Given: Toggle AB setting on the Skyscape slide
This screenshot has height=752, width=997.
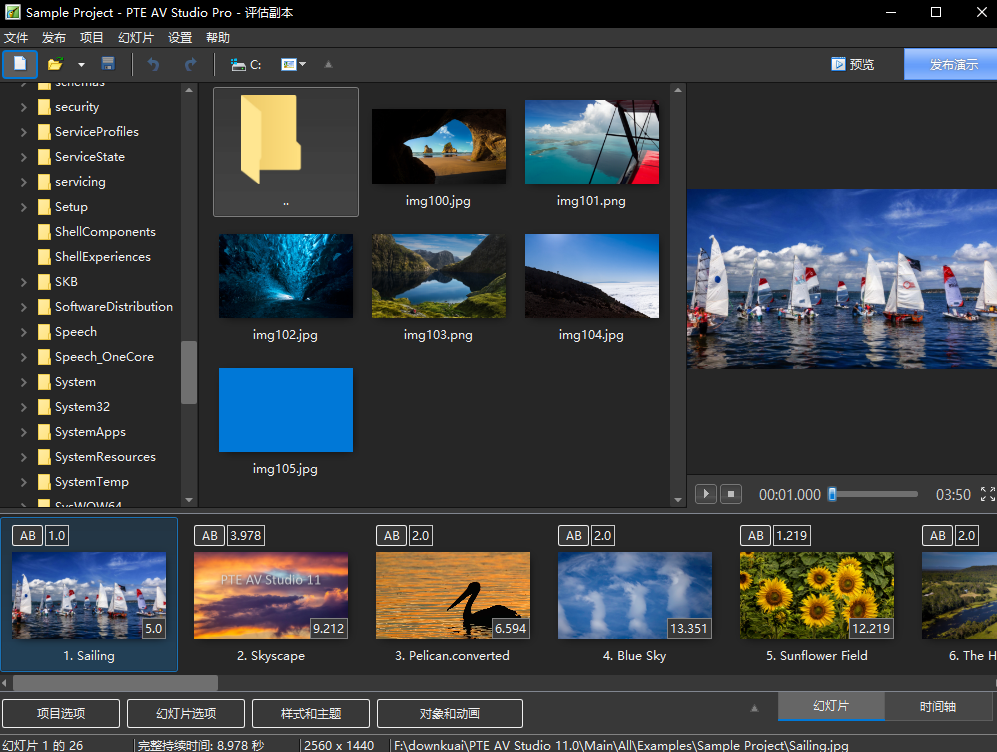Looking at the screenshot, I should 209,535.
